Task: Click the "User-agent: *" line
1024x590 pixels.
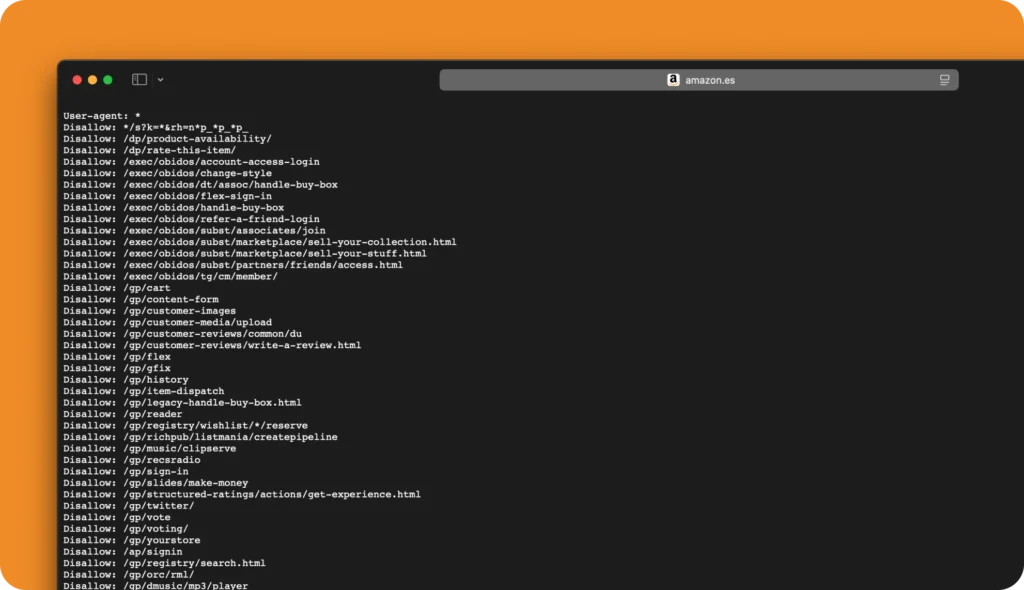Action: point(102,116)
